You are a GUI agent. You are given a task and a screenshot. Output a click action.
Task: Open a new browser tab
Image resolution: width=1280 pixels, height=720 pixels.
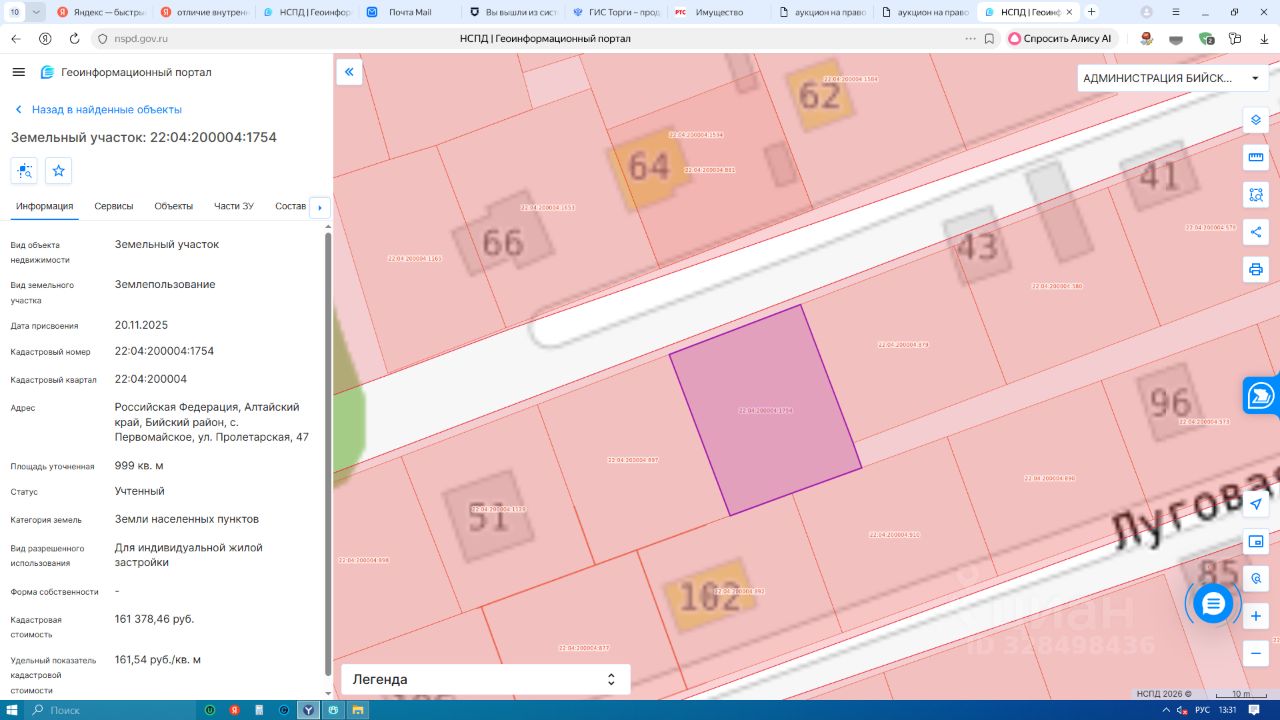point(1091,12)
